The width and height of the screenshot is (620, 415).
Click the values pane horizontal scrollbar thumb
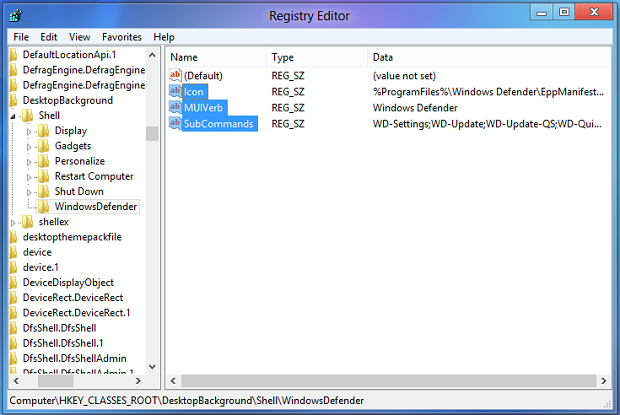click(388, 381)
